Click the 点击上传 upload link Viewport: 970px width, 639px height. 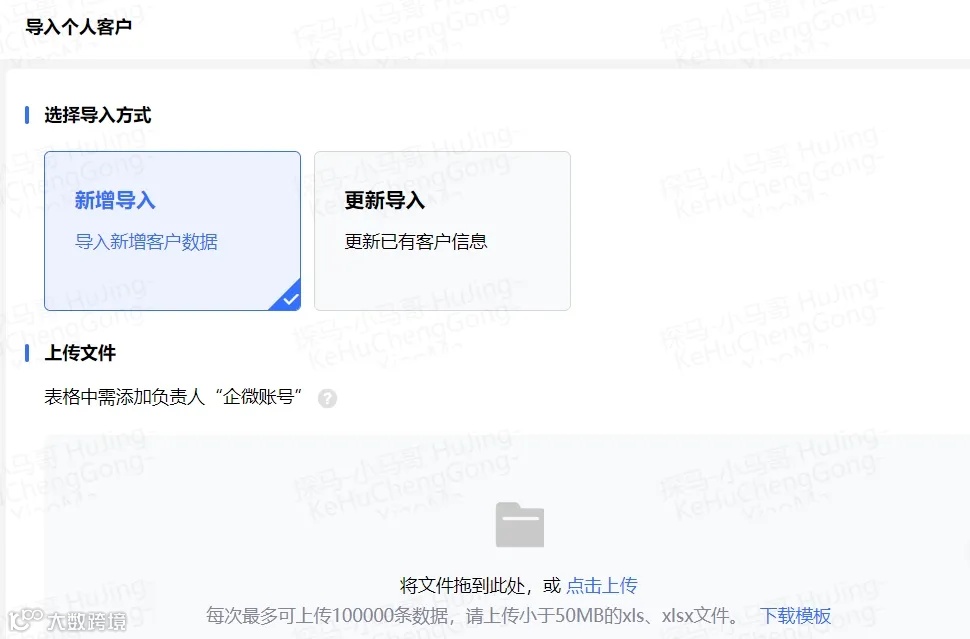[x=602, y=585]
